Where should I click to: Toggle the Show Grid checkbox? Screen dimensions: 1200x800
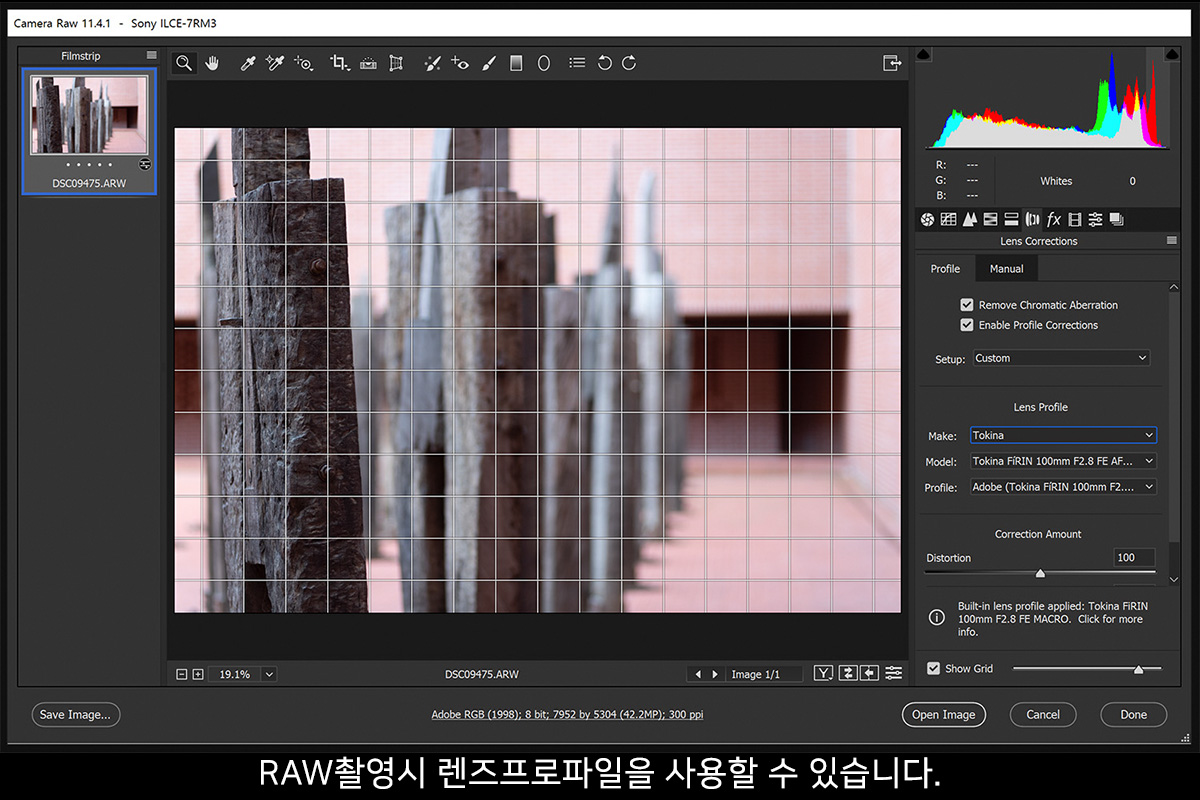click(934, 669)
